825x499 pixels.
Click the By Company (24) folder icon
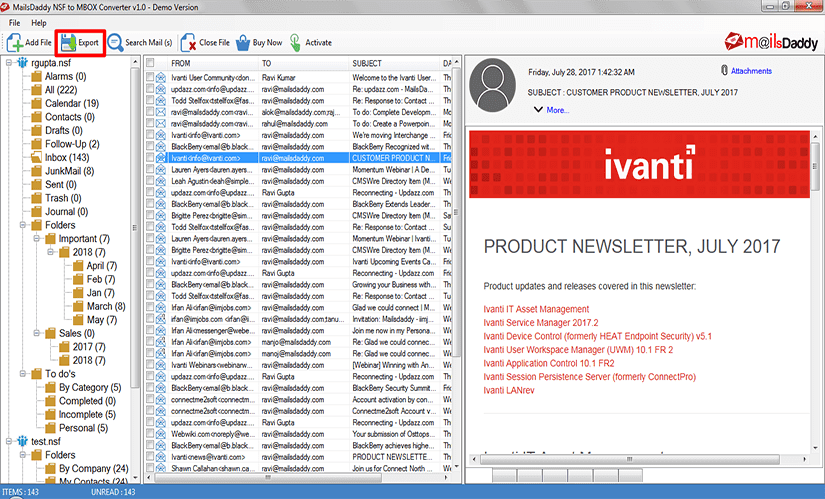[x=50, y=468]
